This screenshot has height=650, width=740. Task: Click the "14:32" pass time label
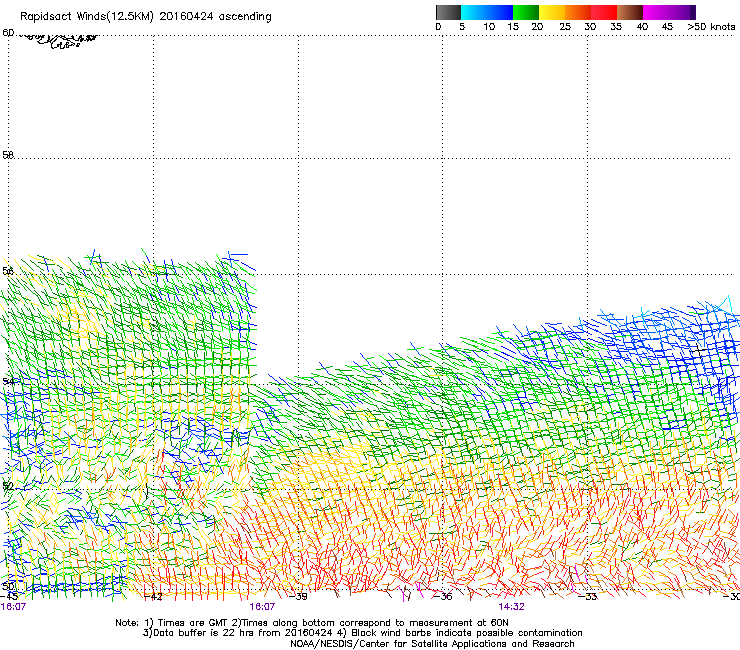tap(512, 607)
